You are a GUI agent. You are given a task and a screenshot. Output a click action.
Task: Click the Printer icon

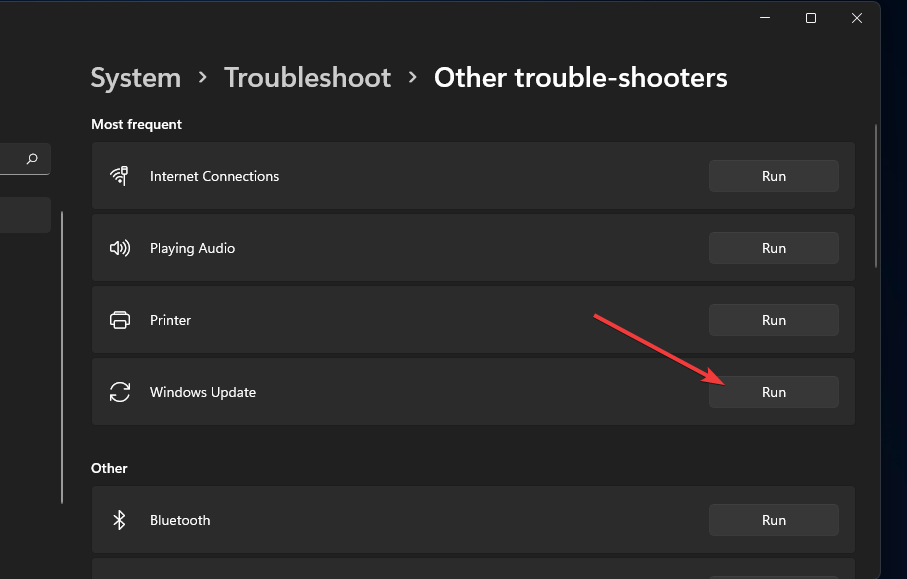[x=120, y=319]
